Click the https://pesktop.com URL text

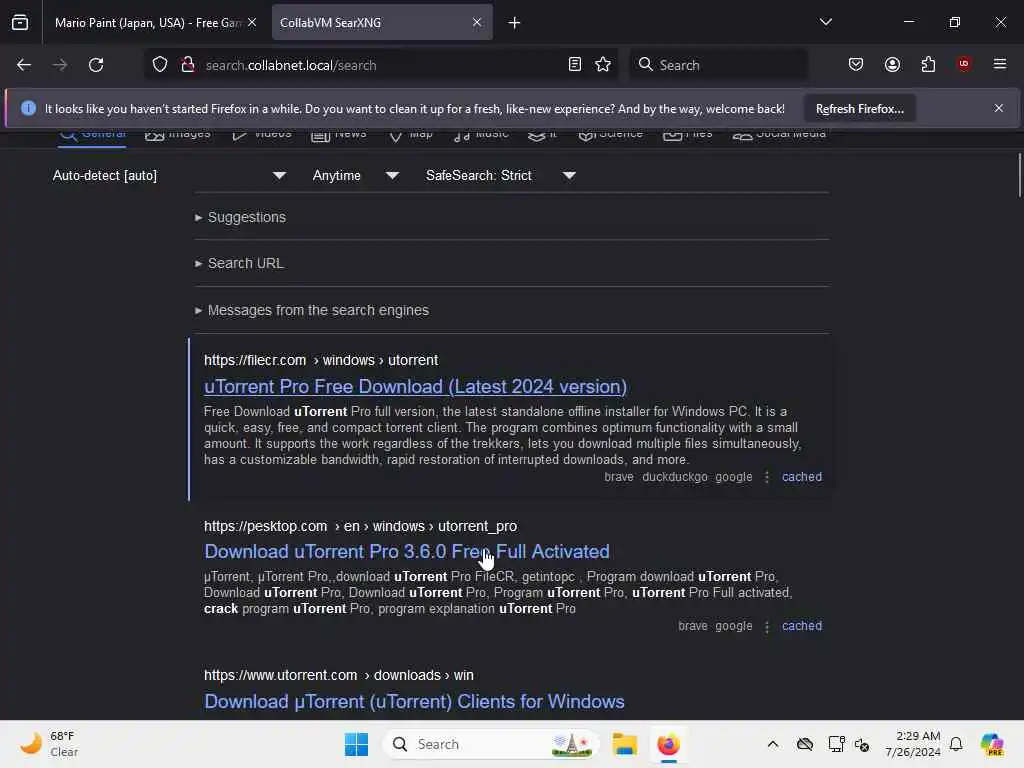point(265,526)
